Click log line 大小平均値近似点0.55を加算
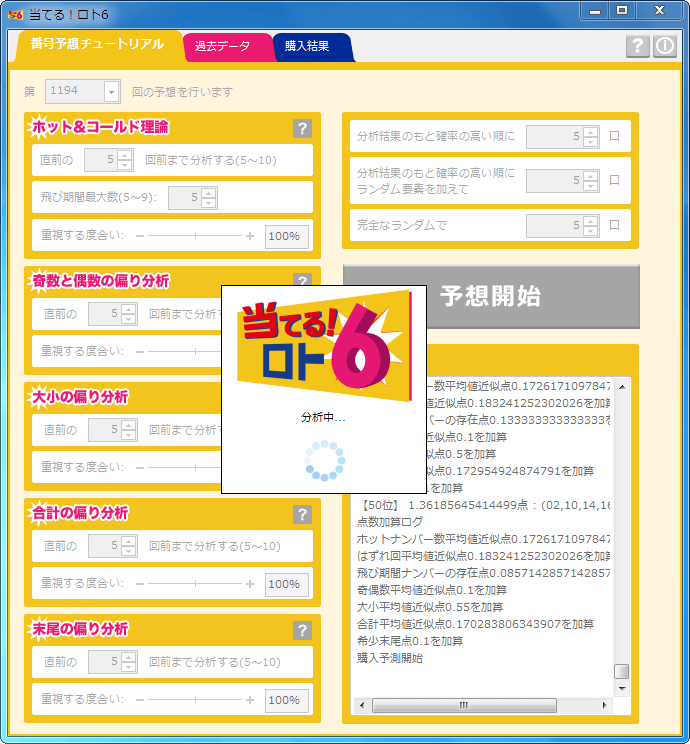Image resolution: width=690 pixels, height=744 pixels. [x=429, y=607]
